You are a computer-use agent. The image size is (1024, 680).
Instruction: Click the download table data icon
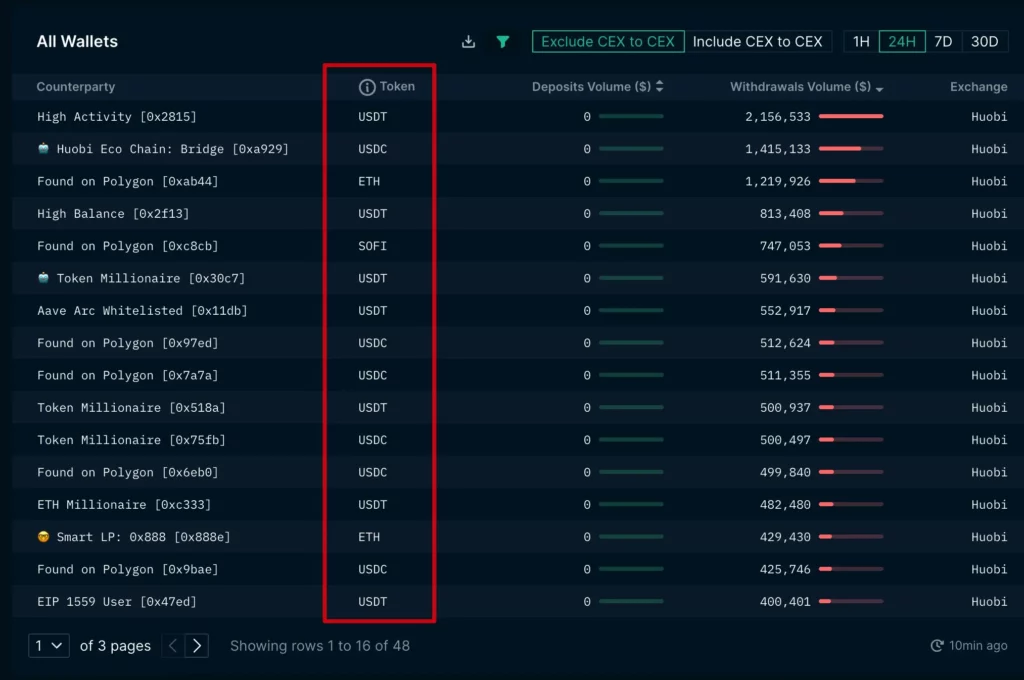point(468,42)
